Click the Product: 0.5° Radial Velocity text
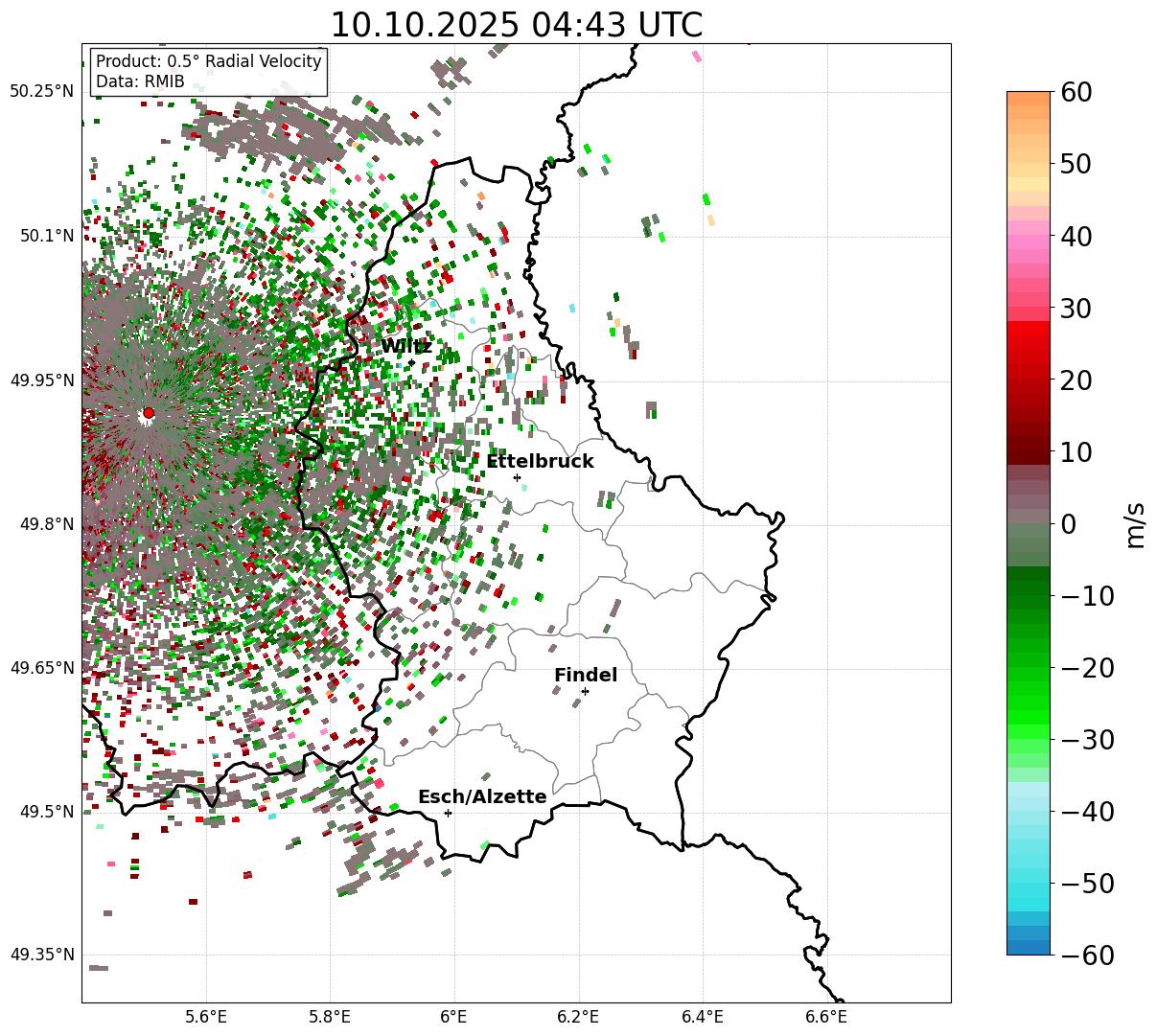 (209, 62)
